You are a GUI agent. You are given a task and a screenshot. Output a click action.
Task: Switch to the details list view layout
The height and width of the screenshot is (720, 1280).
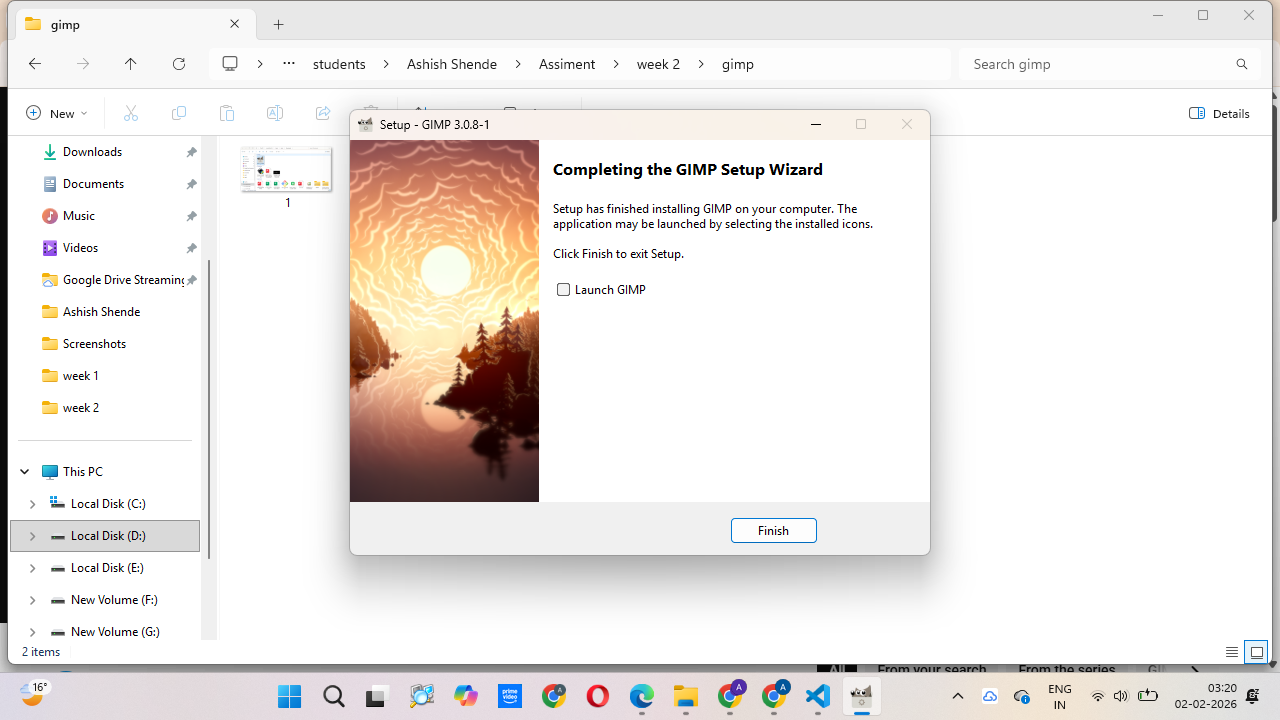click(x=1232, y=652)
